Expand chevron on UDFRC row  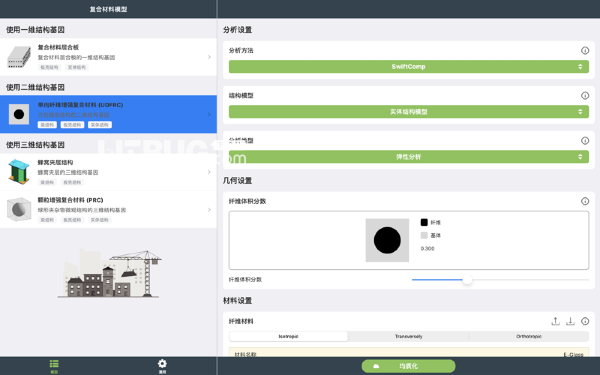(209, 114)
